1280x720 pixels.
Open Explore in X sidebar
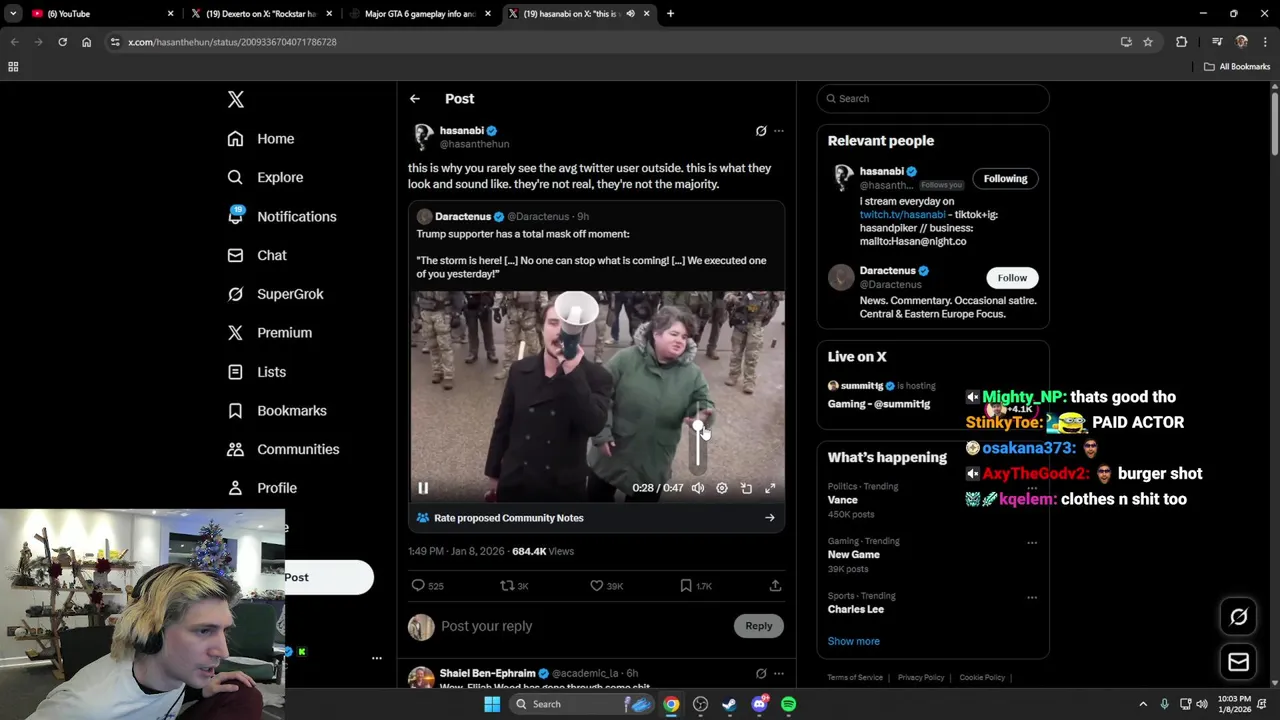[265, 177]
